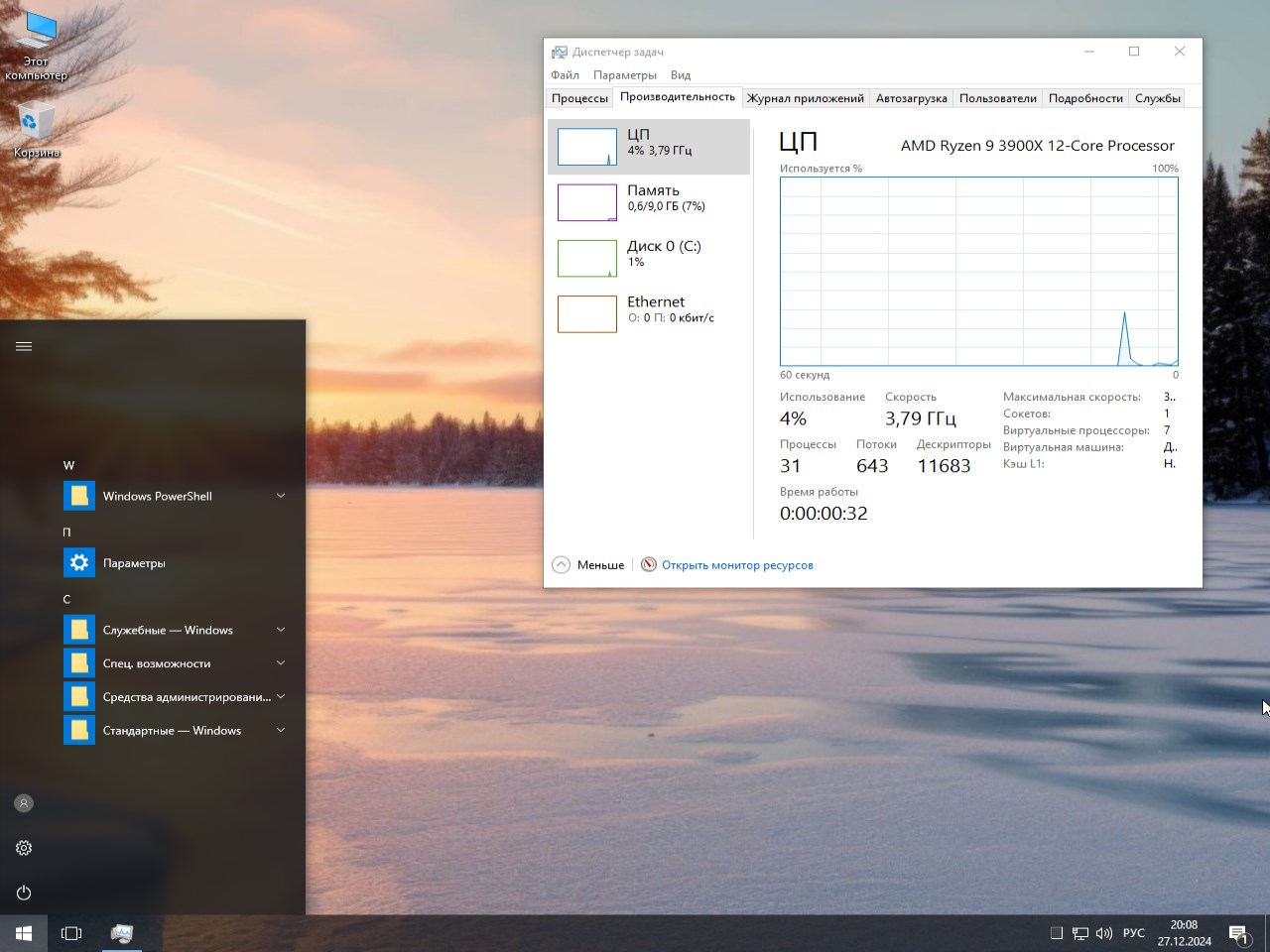Click the Дескрипторы value 11683

click(x=944, y=466)
